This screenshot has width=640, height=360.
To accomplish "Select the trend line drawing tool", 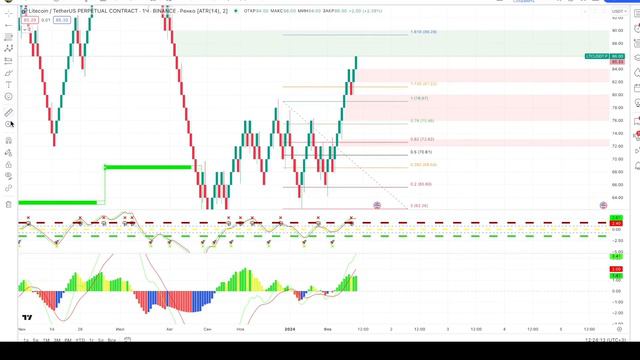I will click(9, 25).
